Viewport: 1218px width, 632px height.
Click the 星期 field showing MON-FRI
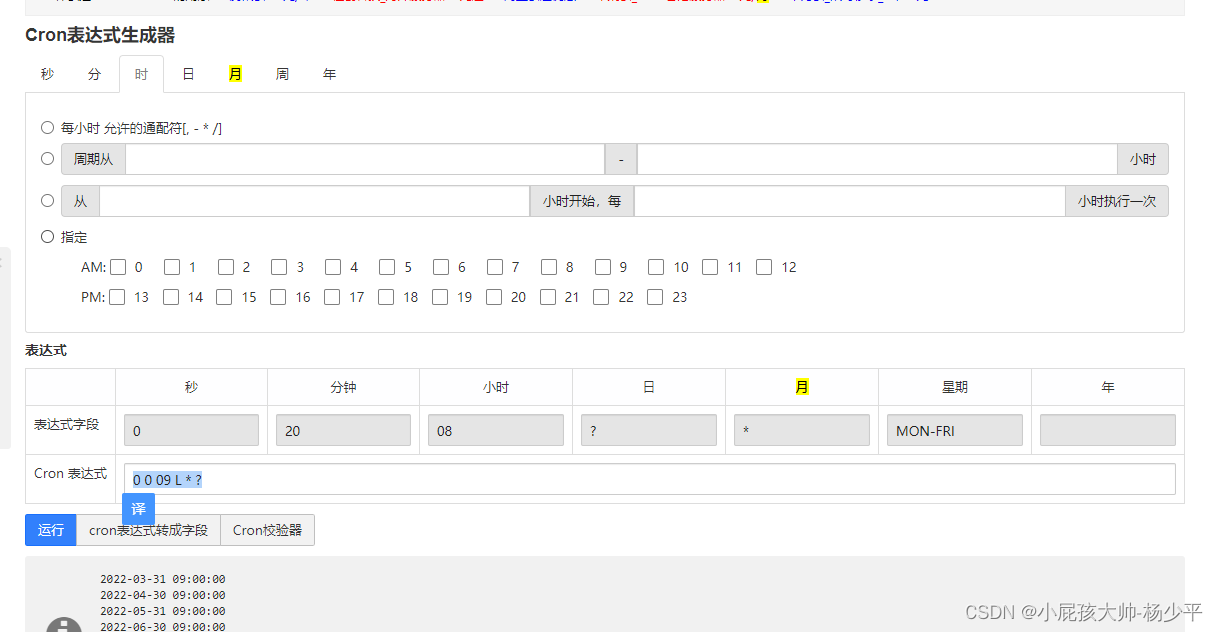click(x=954, y=429)
